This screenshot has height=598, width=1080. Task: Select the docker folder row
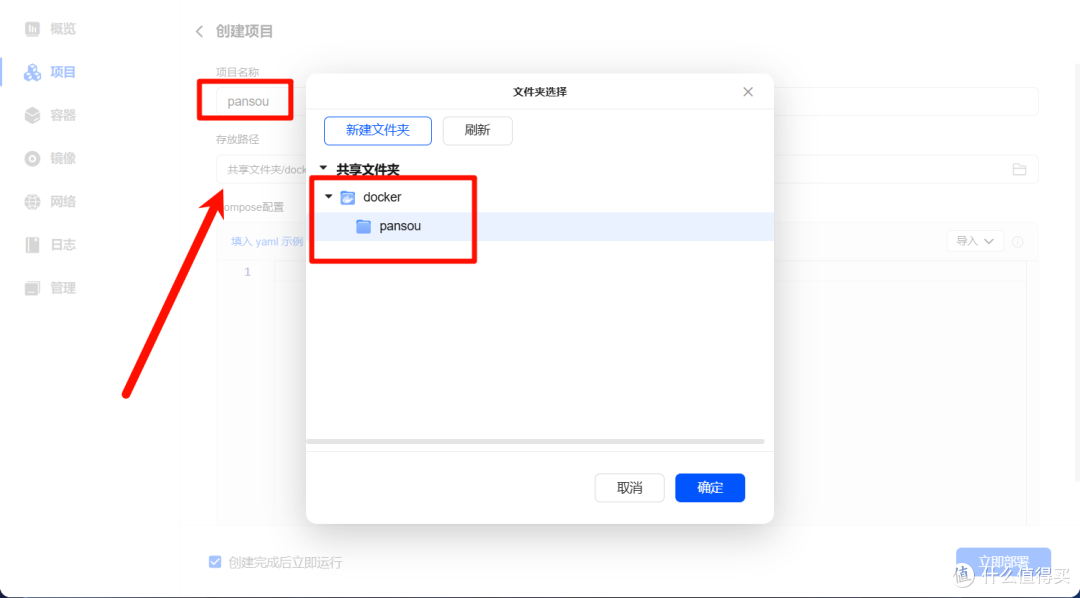click(x=539, y=197)
